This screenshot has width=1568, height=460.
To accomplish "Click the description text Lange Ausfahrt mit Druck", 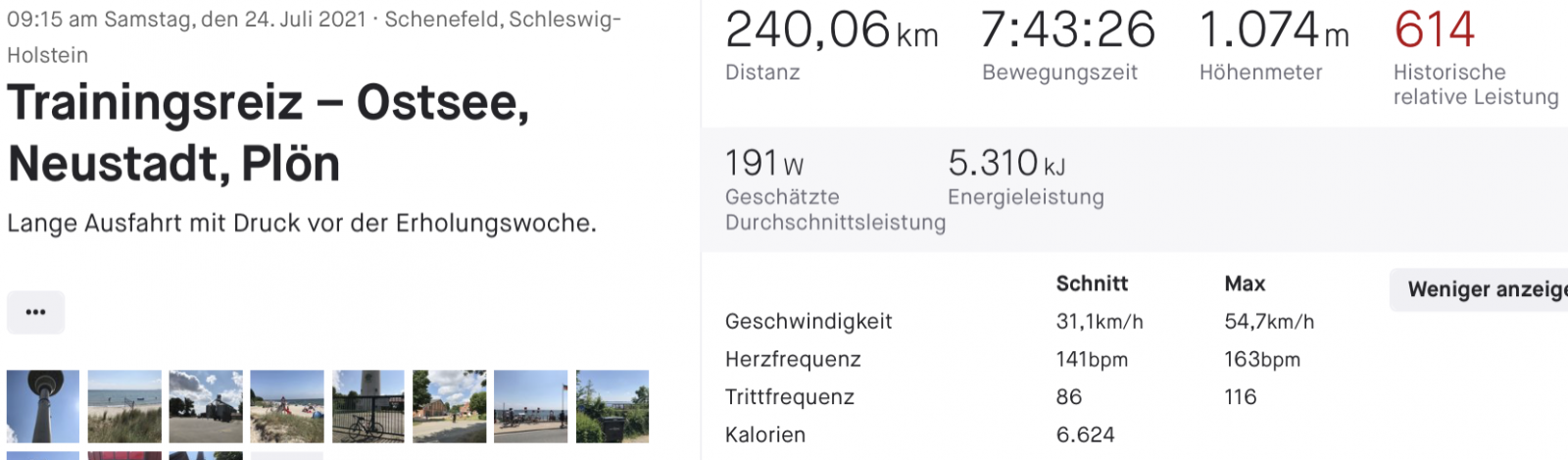I will click(x=302, y=224).
